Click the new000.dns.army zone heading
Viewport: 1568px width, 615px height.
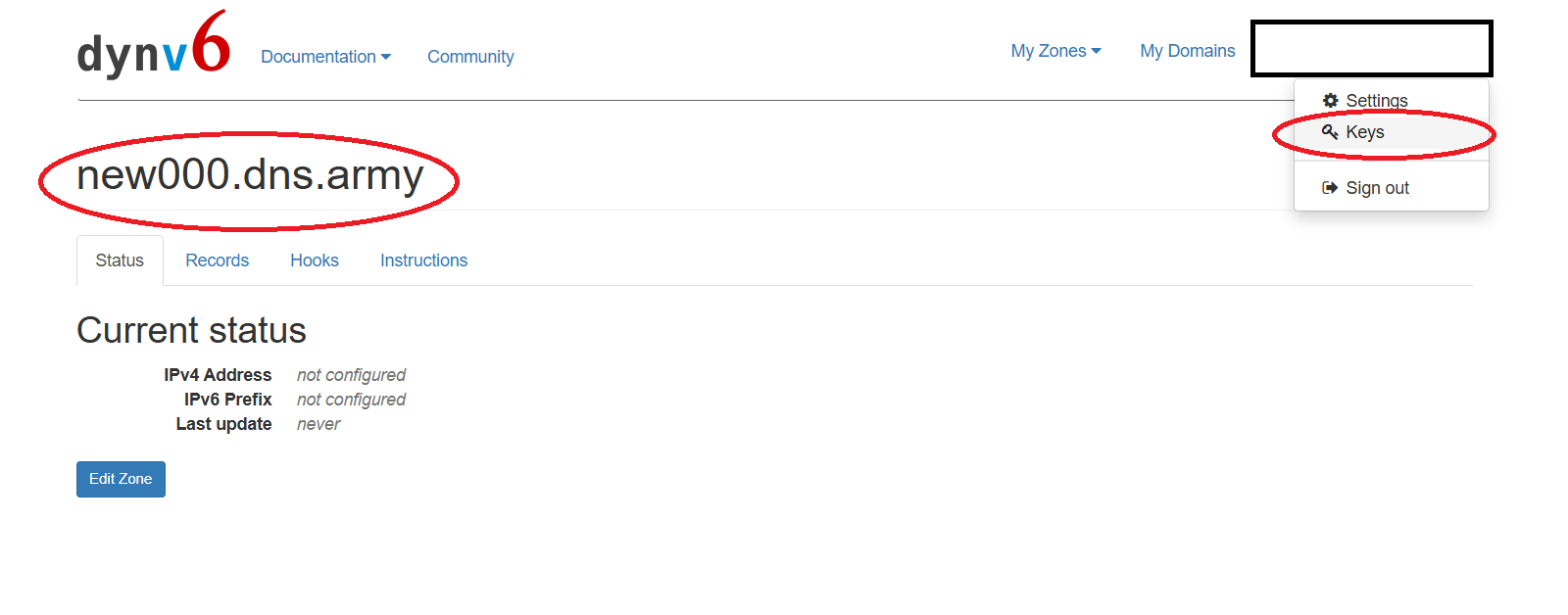[x=250, y=175]
